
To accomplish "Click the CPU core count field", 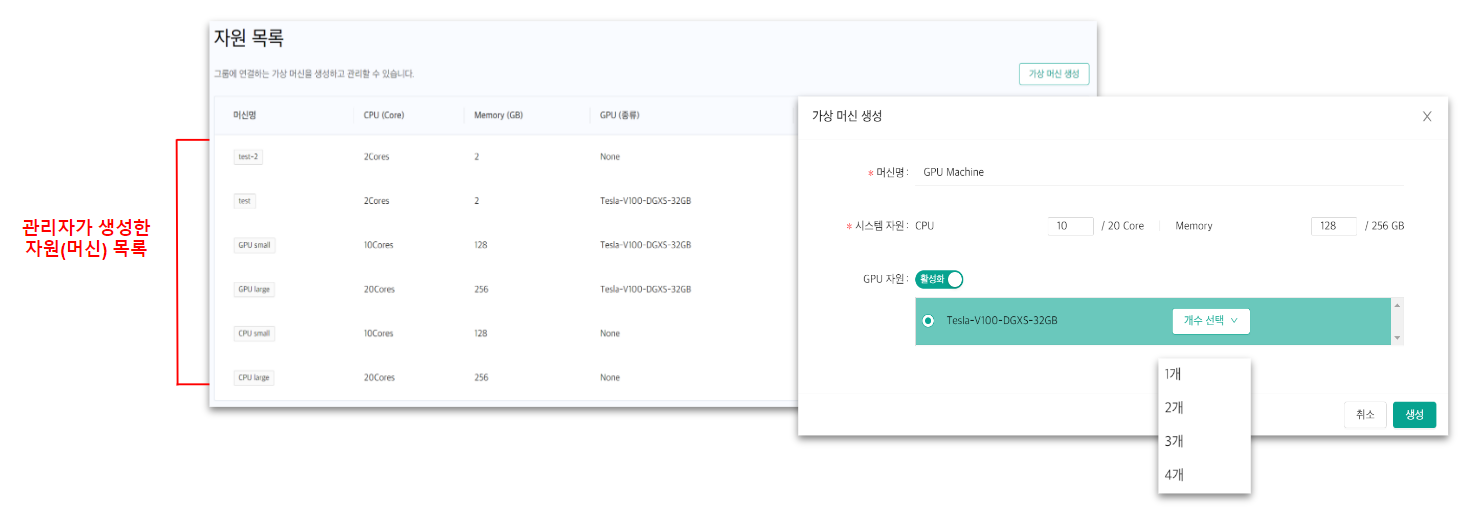I will tap(1070, 226).
